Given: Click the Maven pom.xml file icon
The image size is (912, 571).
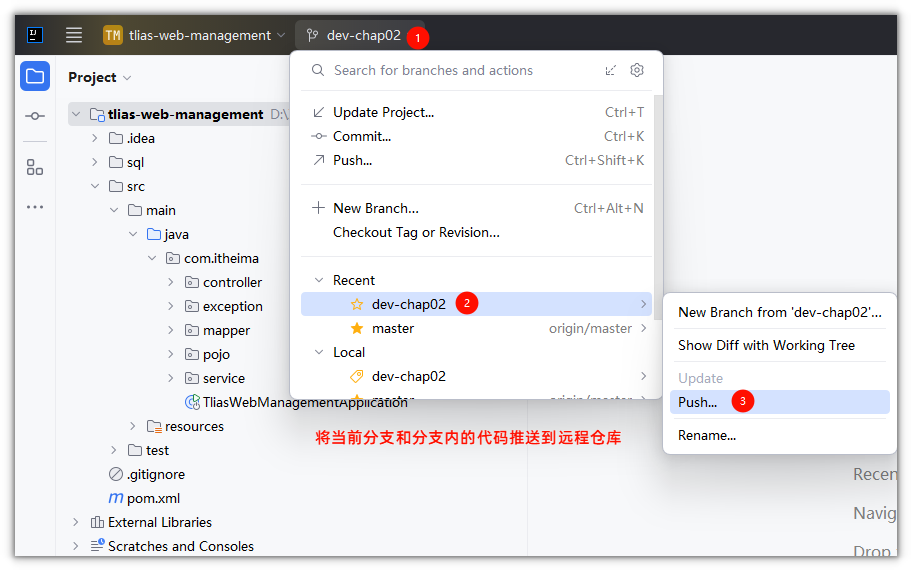Looking at the screenshot, I should coord(116,498).
